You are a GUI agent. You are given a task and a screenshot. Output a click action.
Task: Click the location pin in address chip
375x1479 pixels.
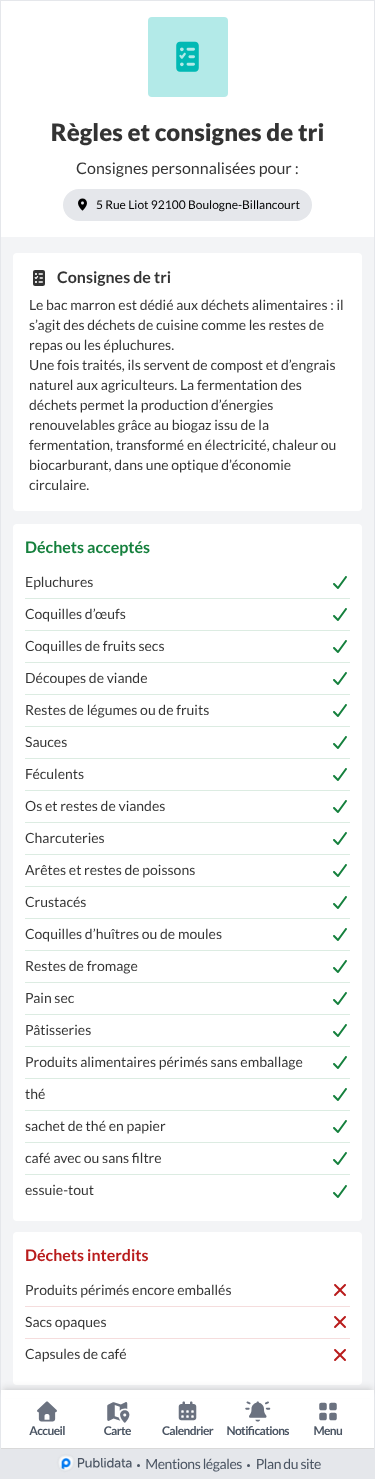(82, 204)
